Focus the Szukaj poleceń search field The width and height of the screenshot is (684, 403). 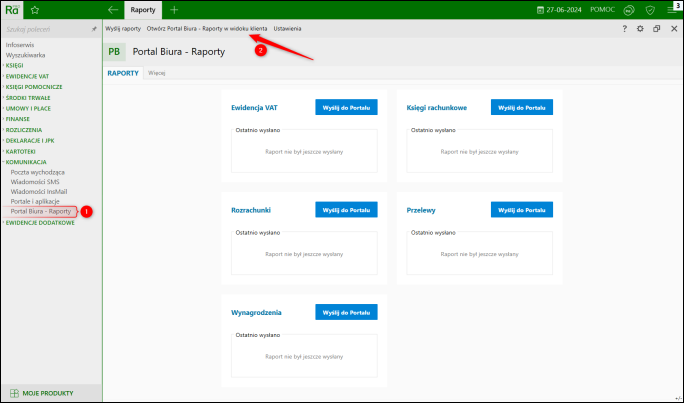pyautogui.click(x=47, y=29)
